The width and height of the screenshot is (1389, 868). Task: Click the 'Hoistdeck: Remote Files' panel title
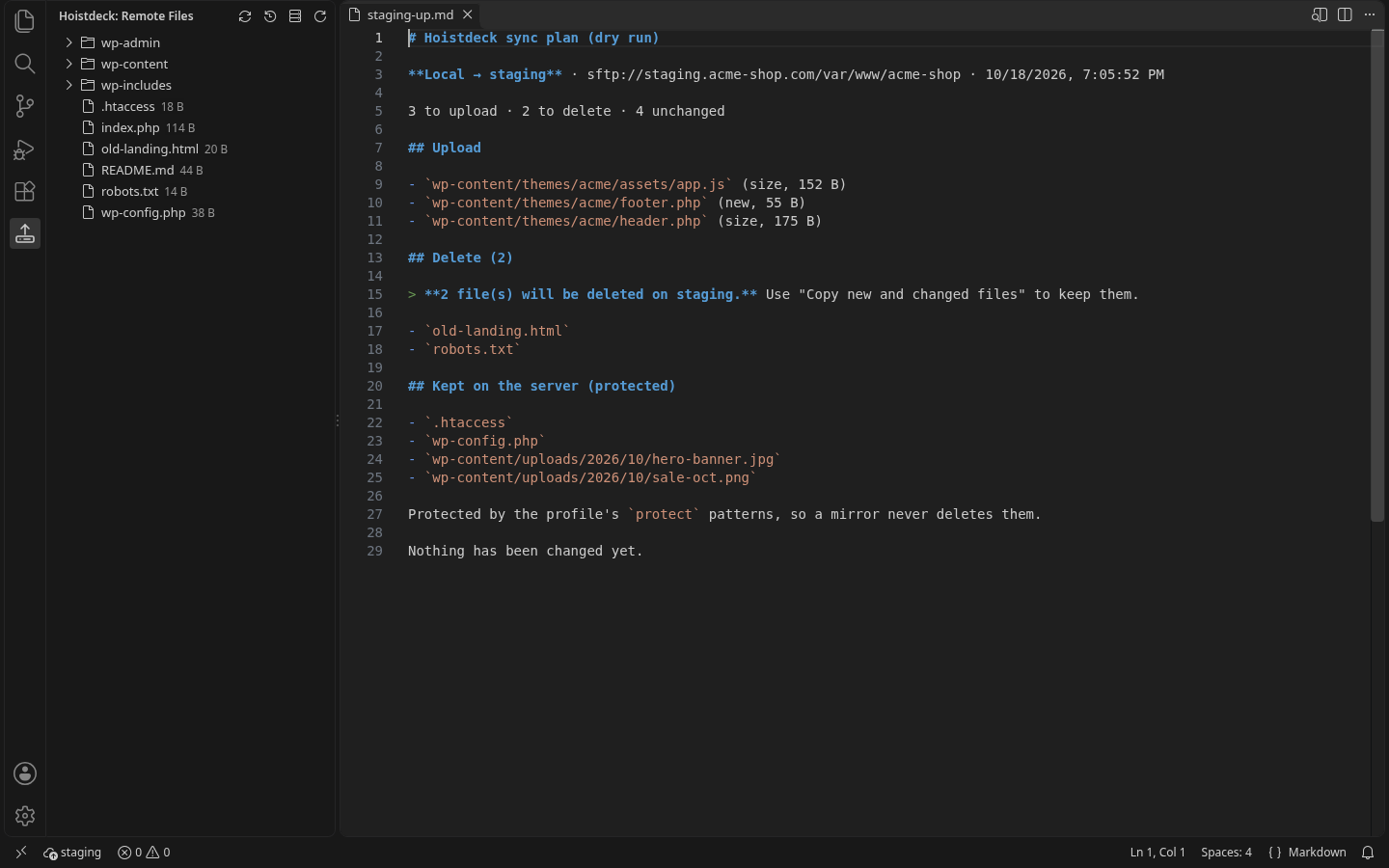(x=126, y=16)
